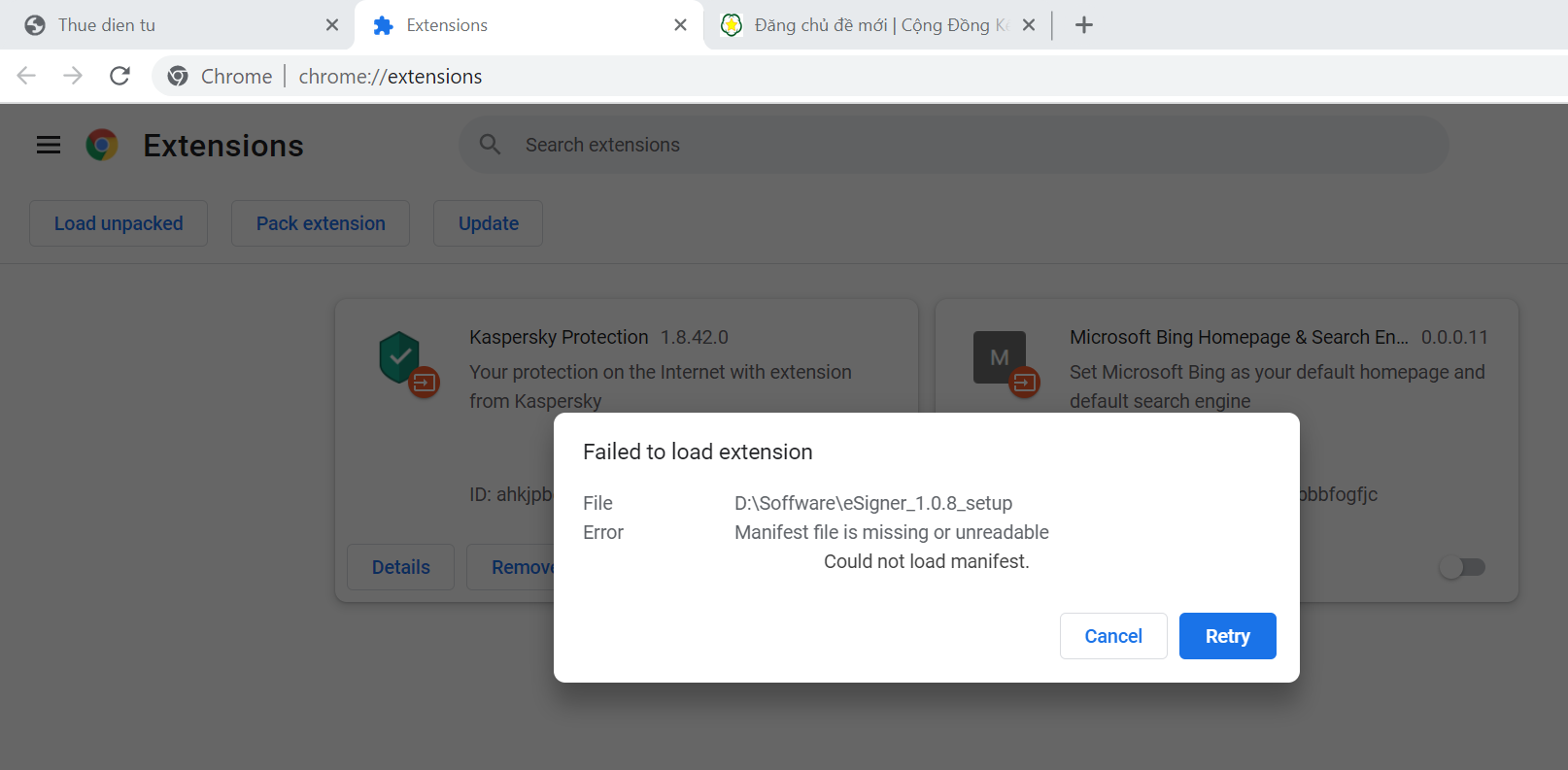Click the Pack extension button
The width and height of the screenshot is (1568, 770).
[321, 223]
